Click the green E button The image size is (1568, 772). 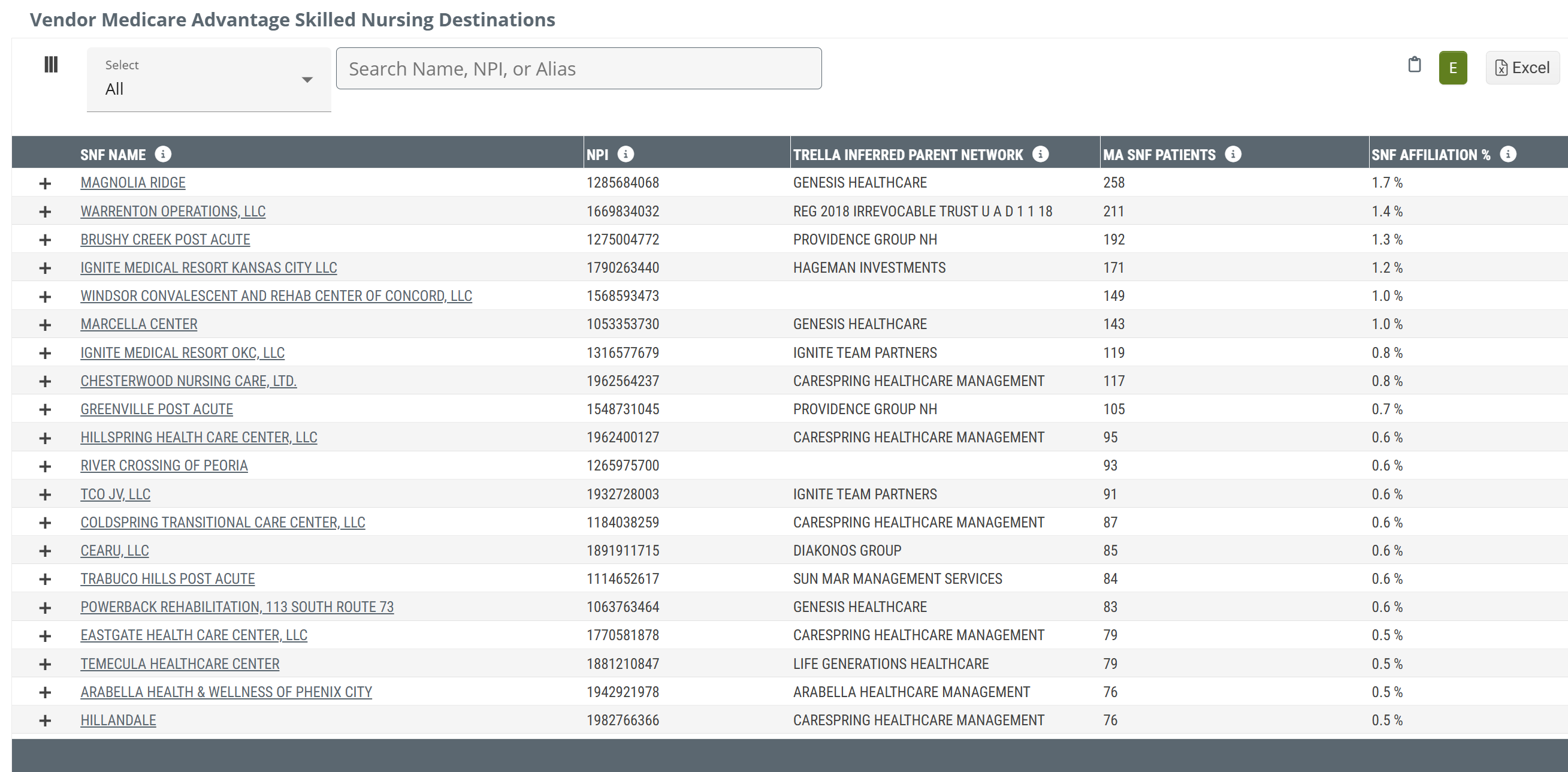click(x=1452, y=68)
